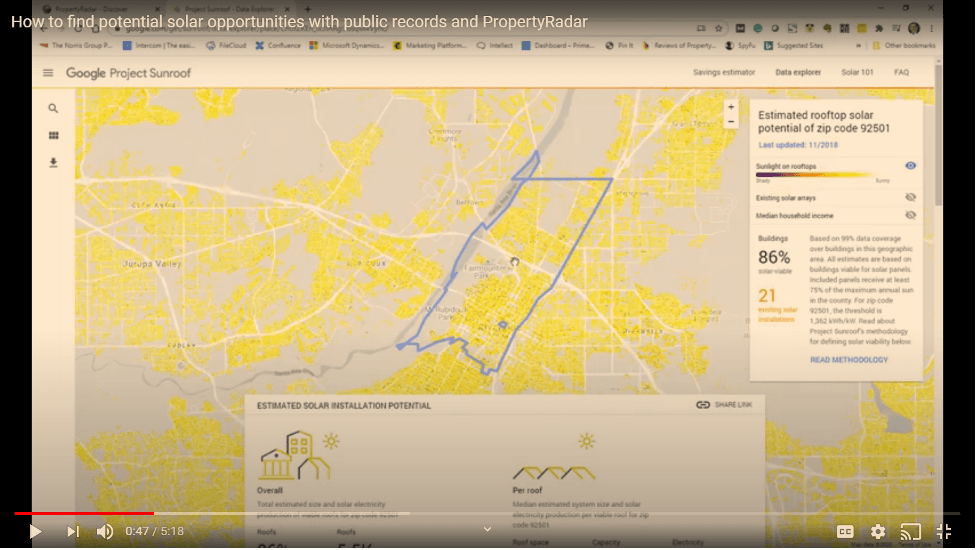Bookmark this page with the star icon
The image size is (977, 550).
(718, 28)
